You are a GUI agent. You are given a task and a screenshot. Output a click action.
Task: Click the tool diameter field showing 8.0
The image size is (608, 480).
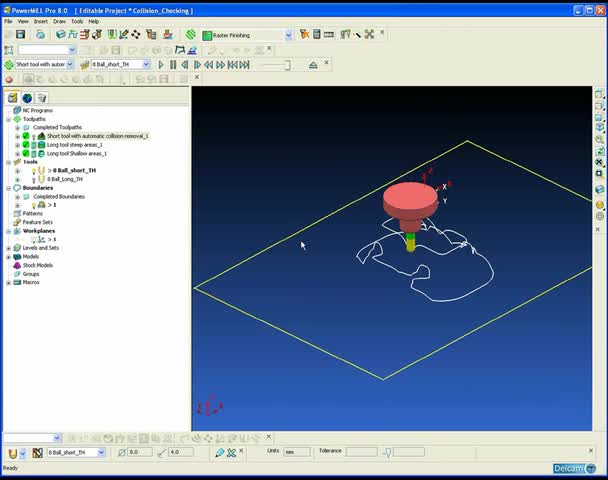pos(140,452)
